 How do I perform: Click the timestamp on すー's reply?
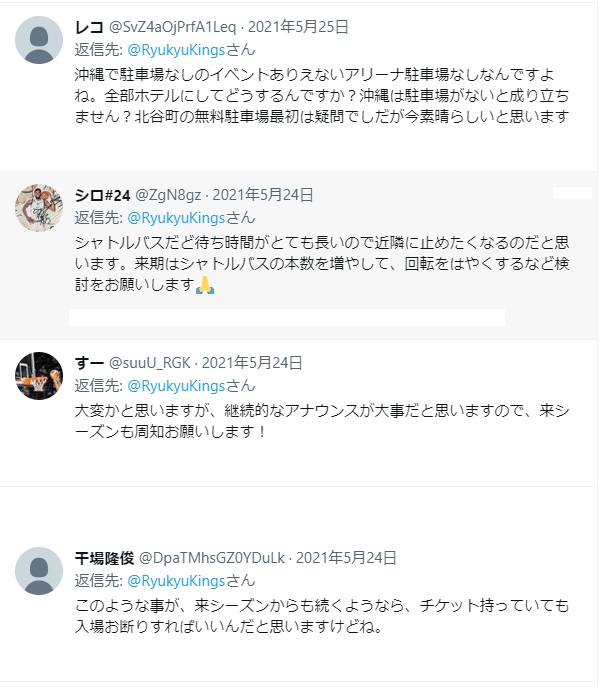pos(252,363)
